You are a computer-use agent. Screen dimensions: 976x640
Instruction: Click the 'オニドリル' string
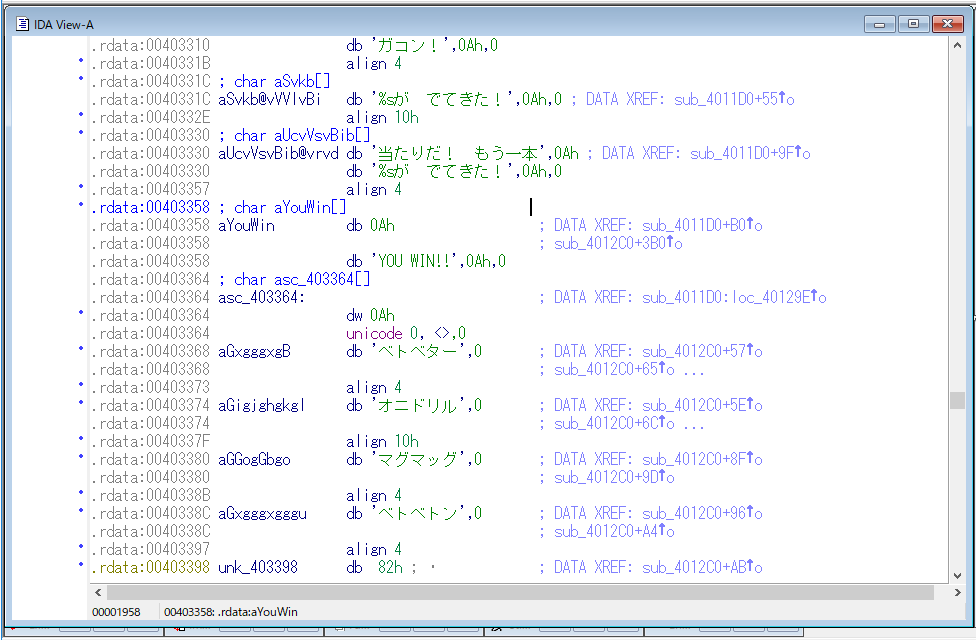(419, 405)
